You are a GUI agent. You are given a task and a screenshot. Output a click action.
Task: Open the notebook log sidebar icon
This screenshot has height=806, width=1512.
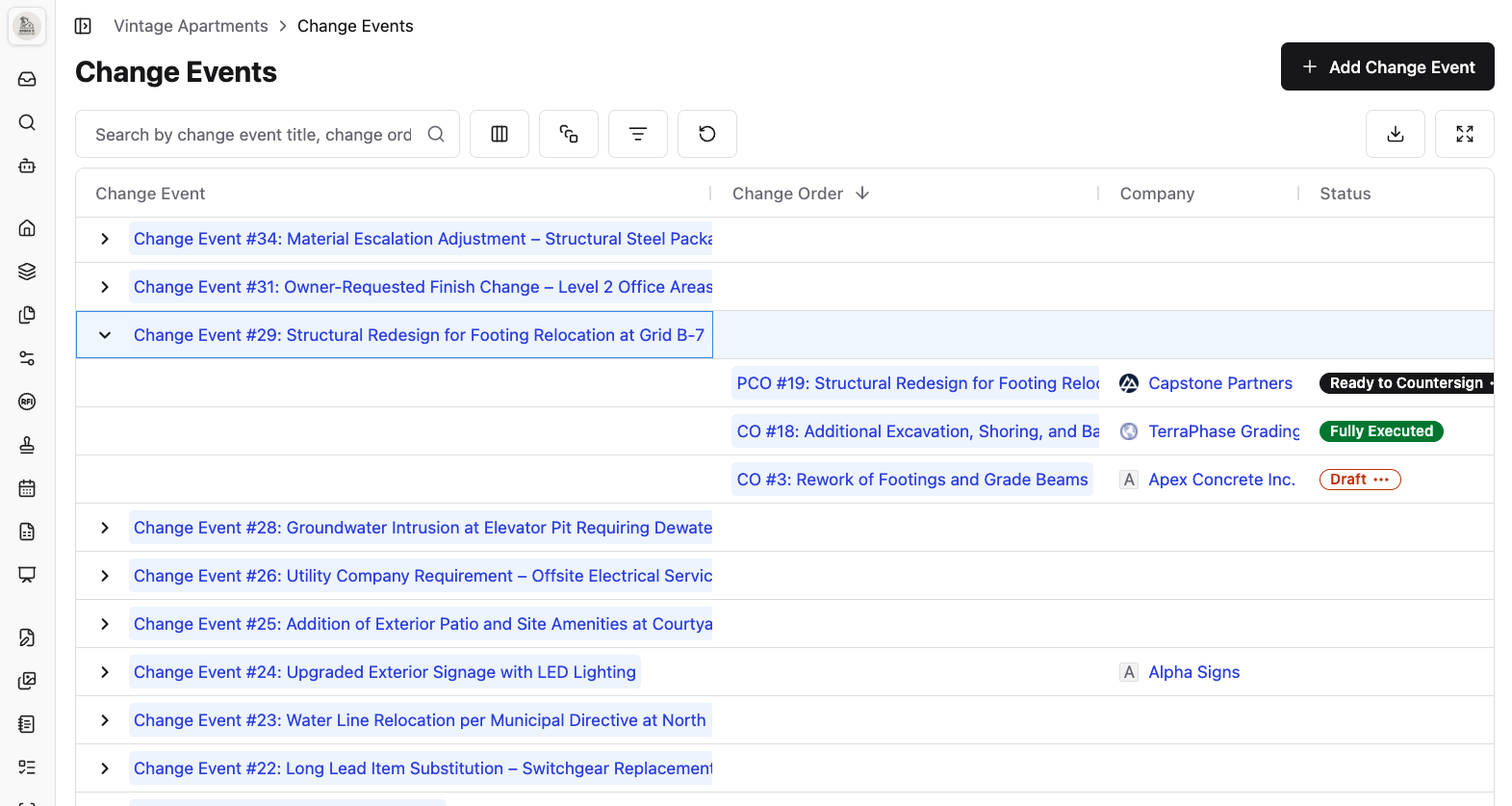(27, 724)
